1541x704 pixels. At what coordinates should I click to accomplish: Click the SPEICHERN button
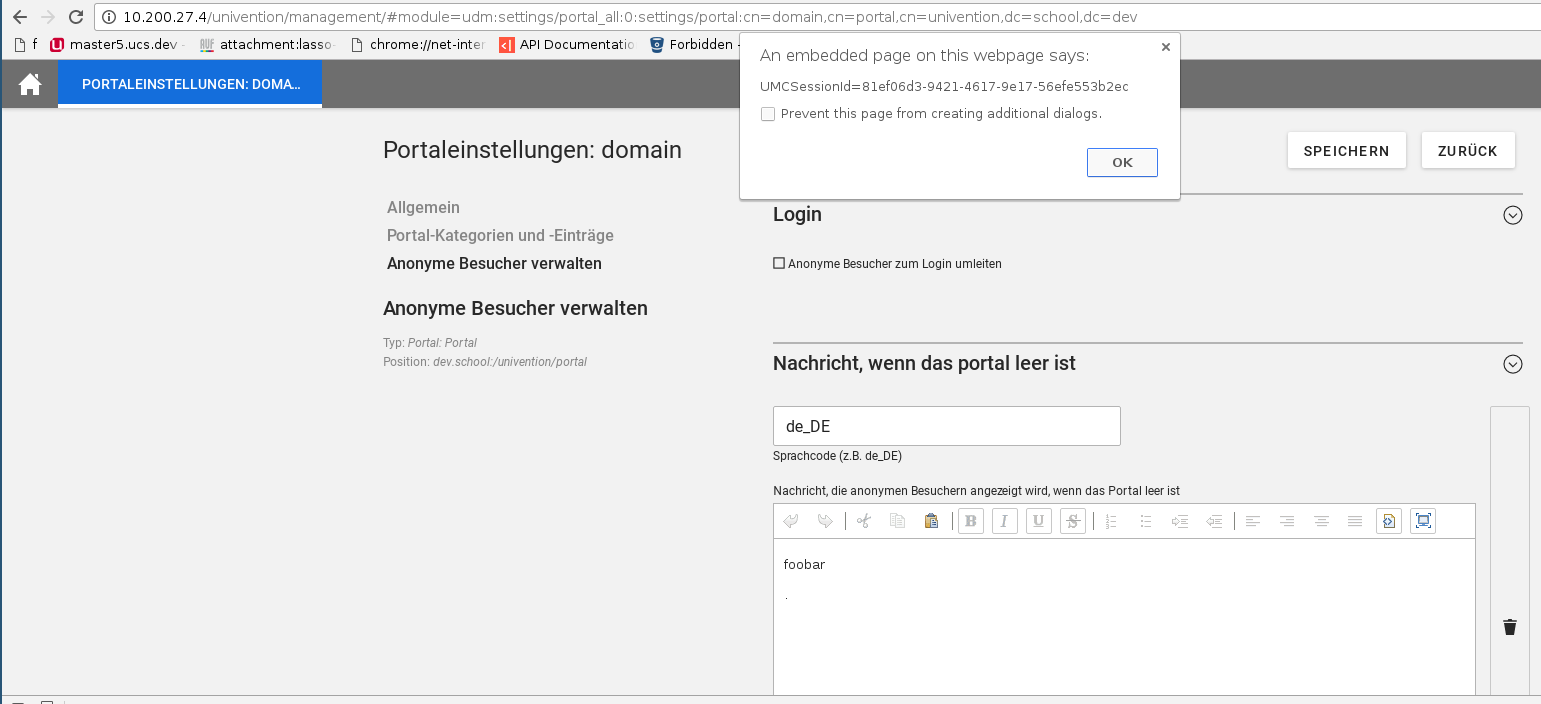(x=1346, y=151)
